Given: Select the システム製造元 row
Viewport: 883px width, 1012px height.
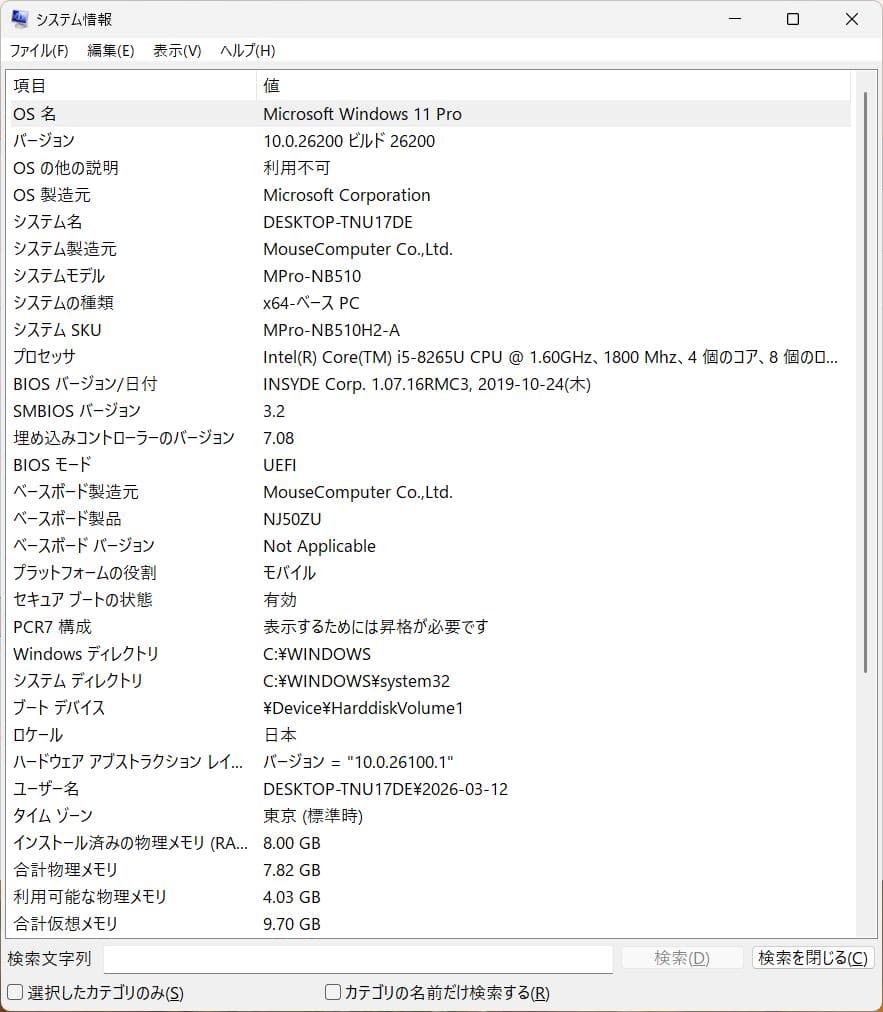Looking at the screenshot, I should click(430, 249).
